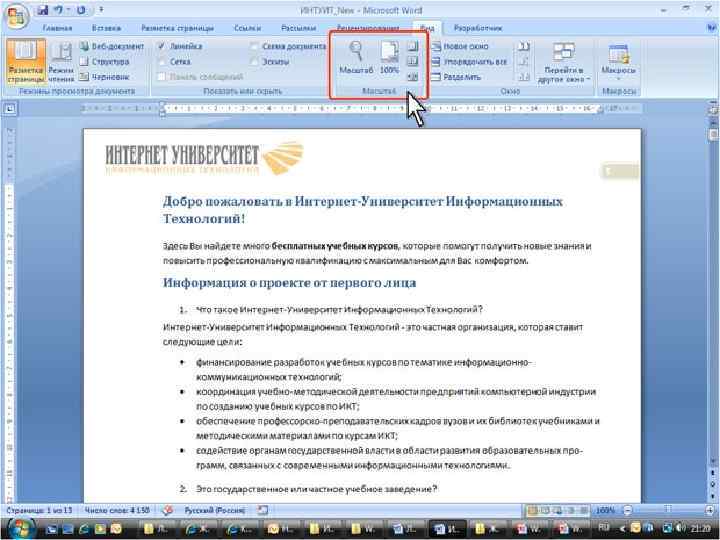This screenshot has width=720, height=540.
Task: Click RU language indicator in taskbar
Action: [604, 529]
